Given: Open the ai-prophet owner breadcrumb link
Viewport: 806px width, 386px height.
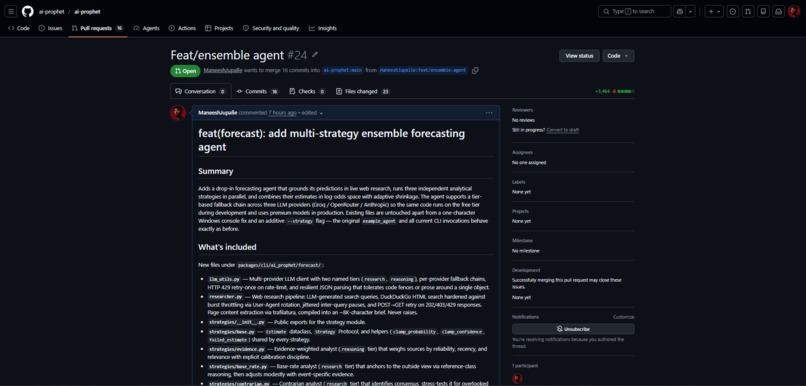Looking at the screenshot, I should [51, 11].
